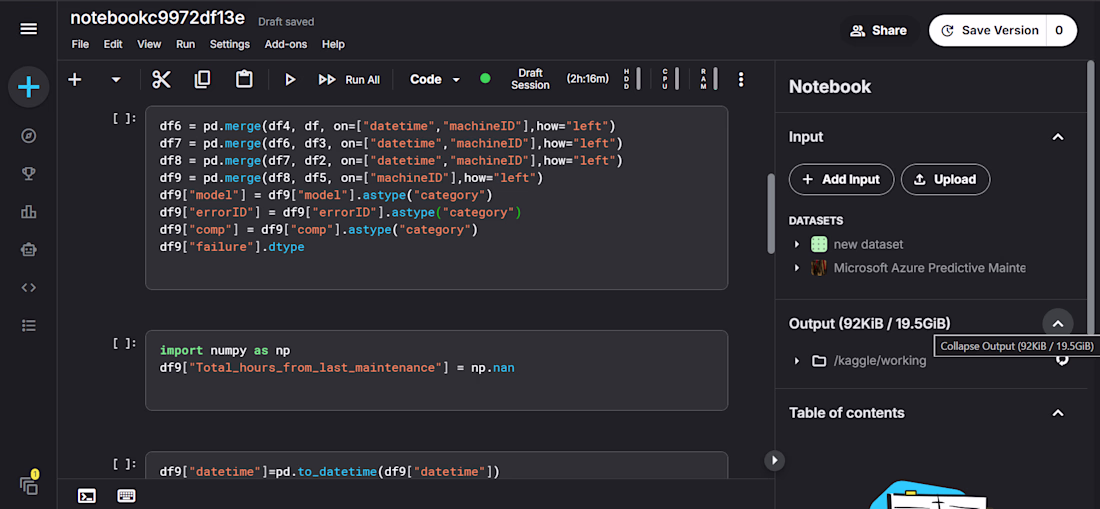Viewport: 1100px width, 509px height.
Task: Click the HDD usage indicator
Action: pyautogui.click(x=631, y=79)
